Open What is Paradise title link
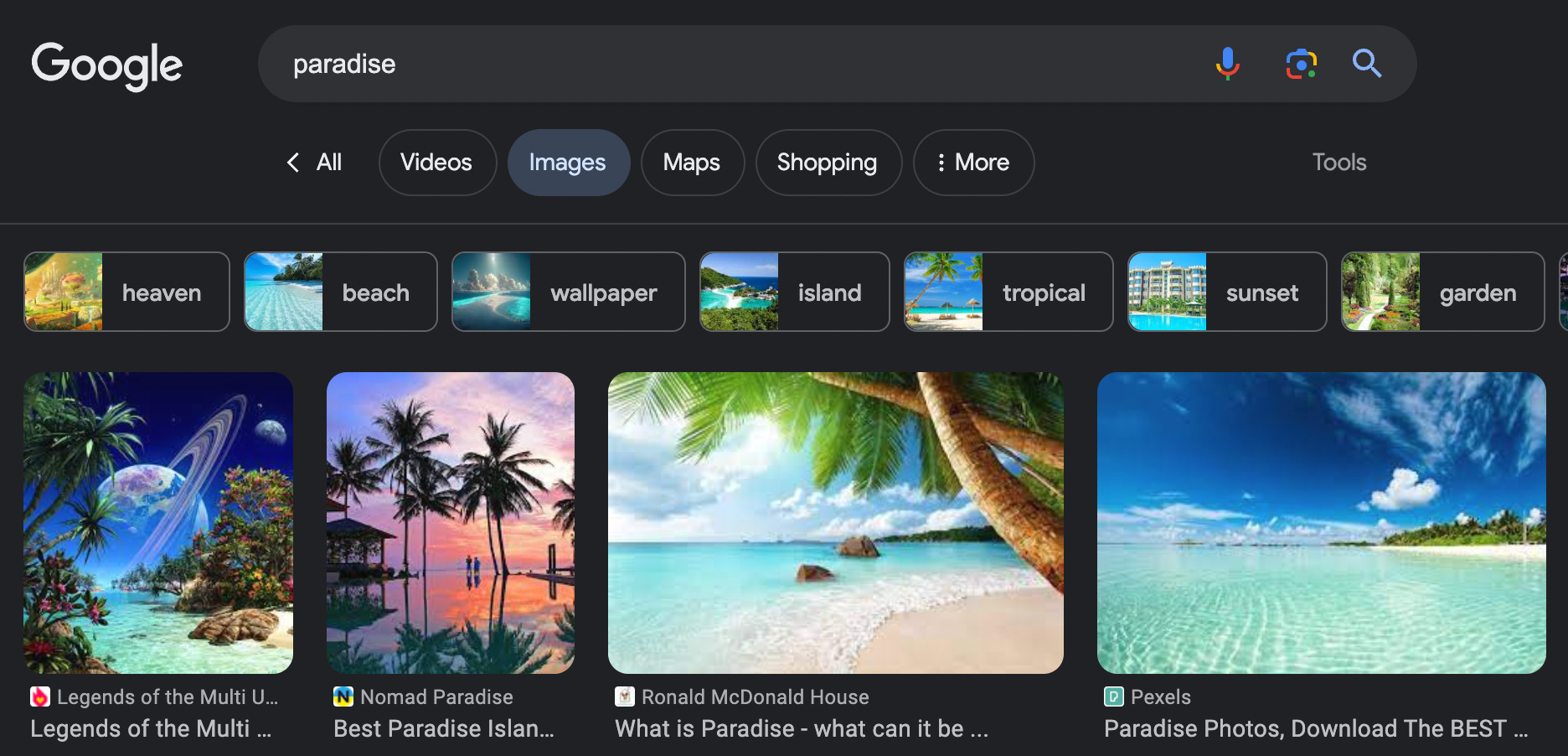This screenshot has width=1568, height=756. tap(802, 728)
